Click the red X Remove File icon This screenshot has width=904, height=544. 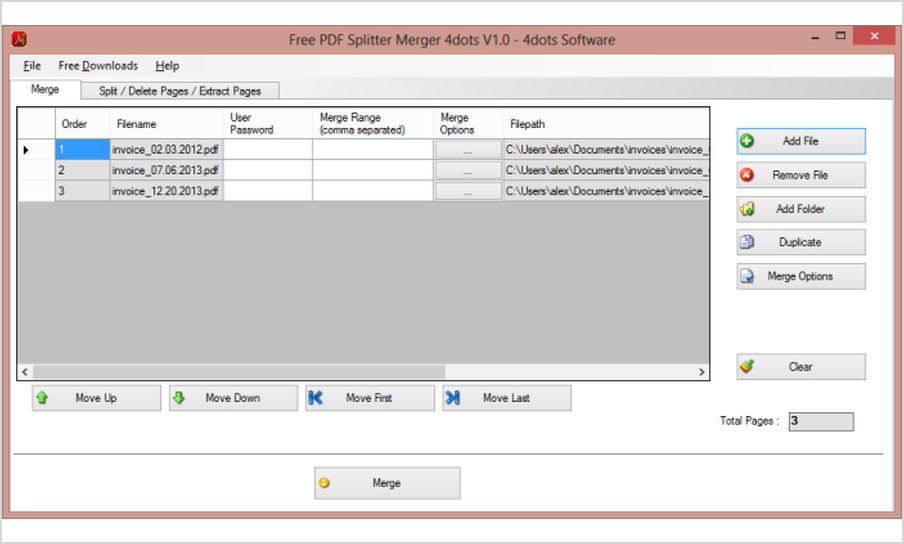747,175
